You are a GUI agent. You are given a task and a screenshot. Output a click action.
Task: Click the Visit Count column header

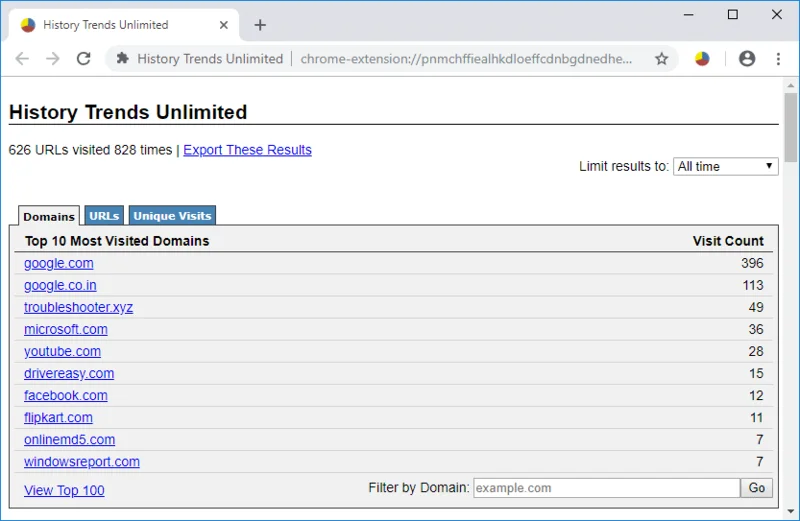[728, 241]
